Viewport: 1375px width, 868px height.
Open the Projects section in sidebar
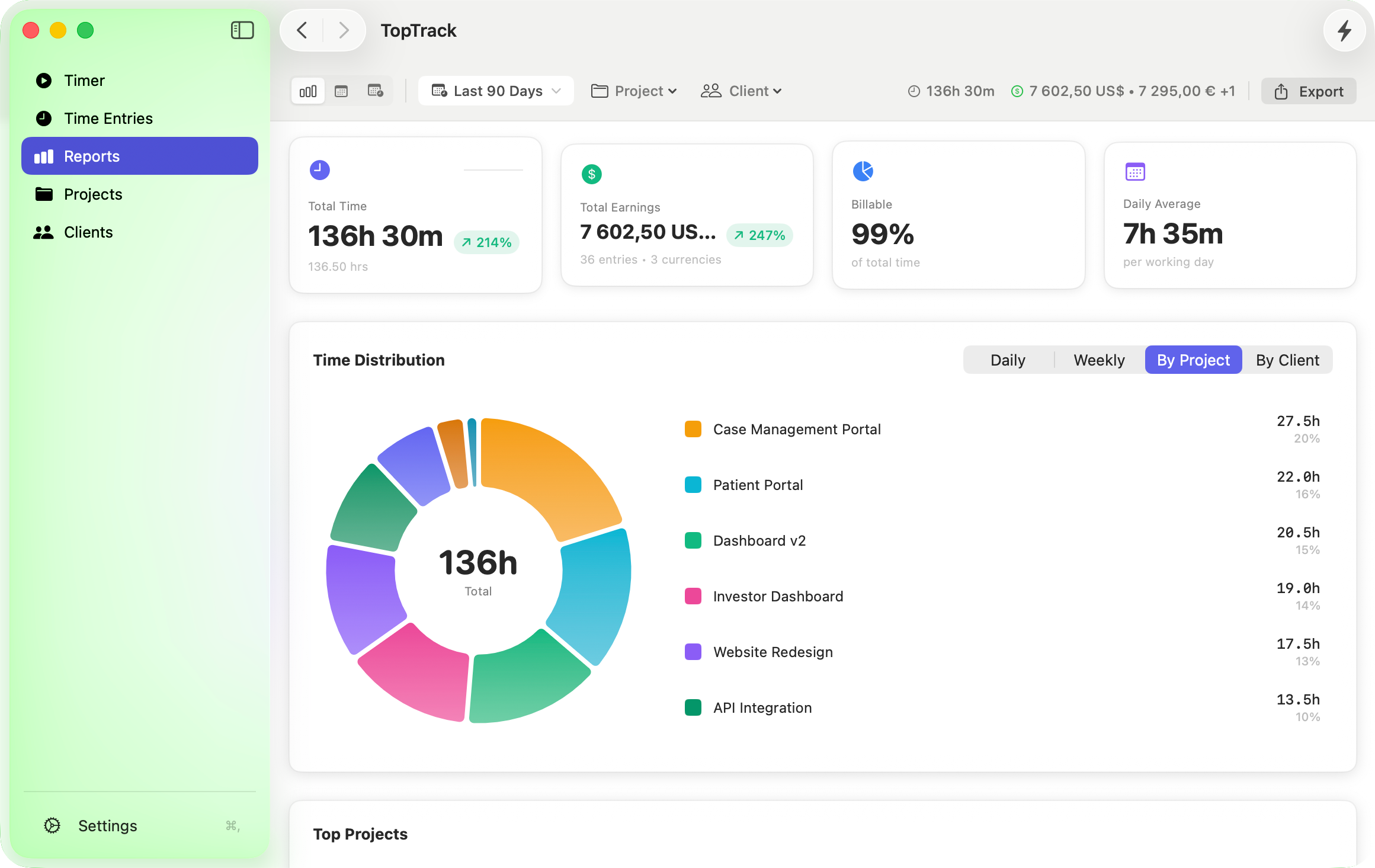93,194
